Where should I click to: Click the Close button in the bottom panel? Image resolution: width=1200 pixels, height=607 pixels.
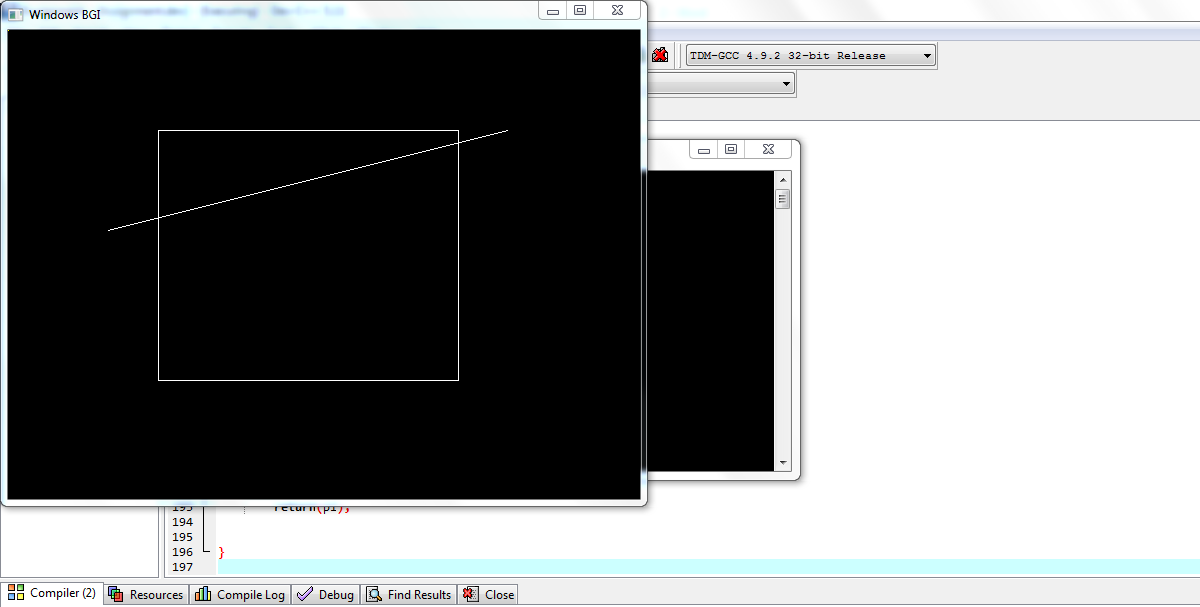490,593
